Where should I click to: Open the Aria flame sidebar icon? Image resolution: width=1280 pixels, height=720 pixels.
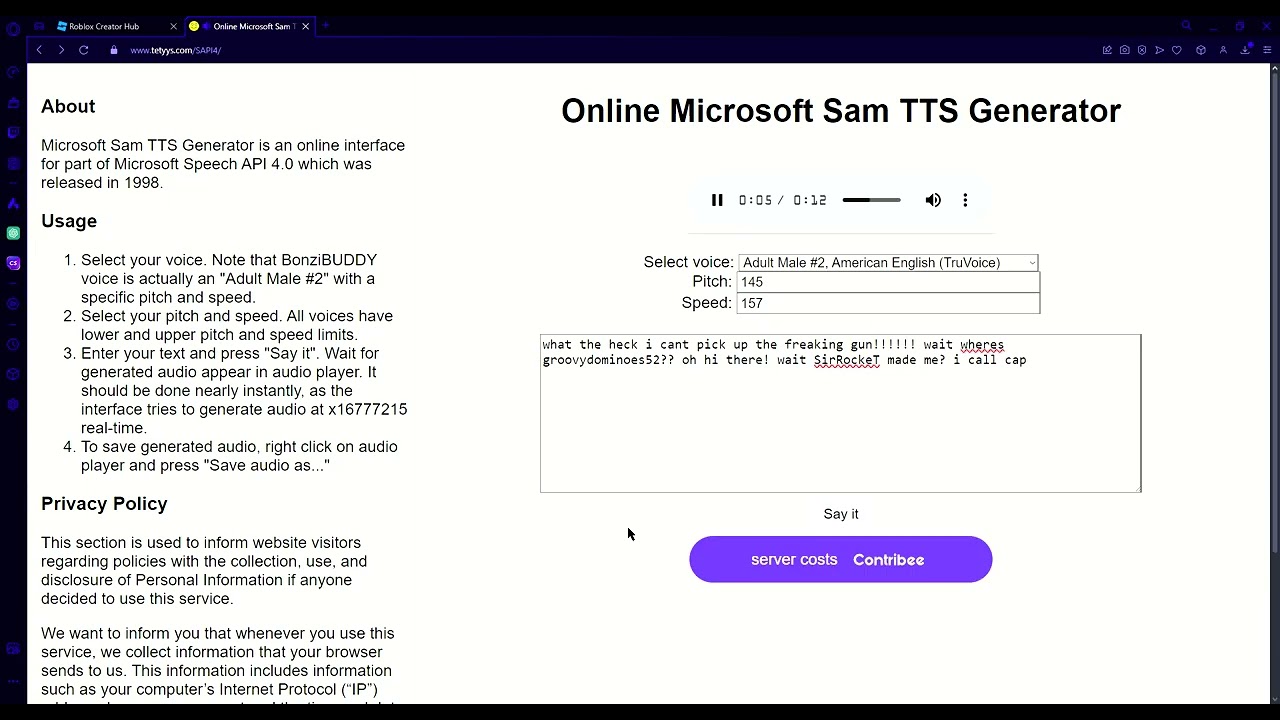(x=13, y=203)
